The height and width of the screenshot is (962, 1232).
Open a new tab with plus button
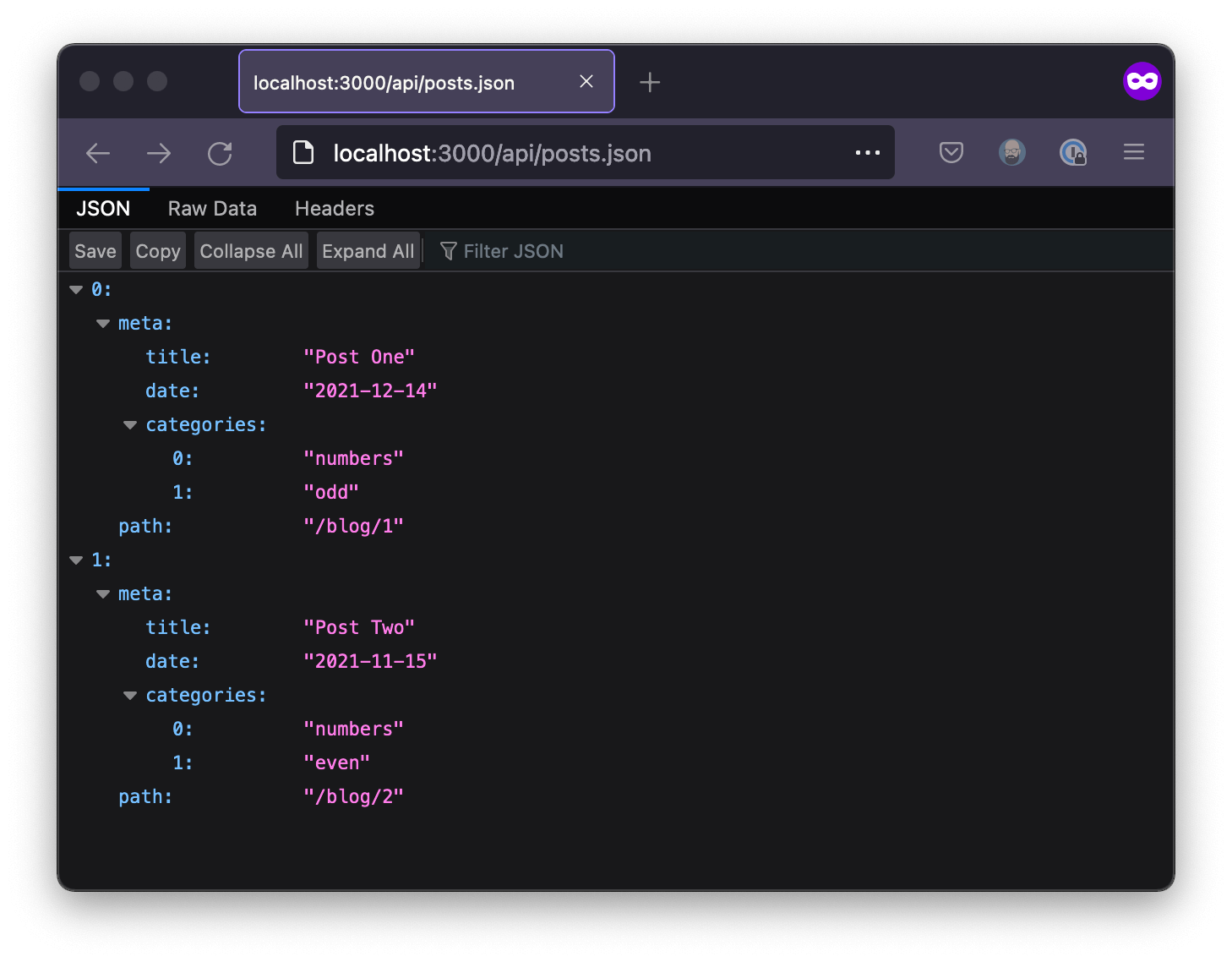650,82
